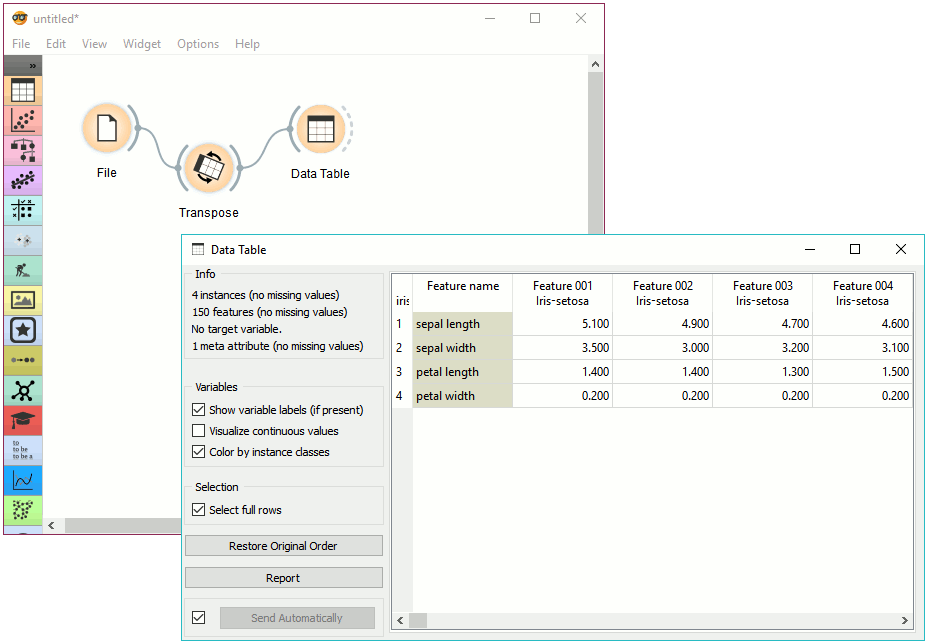928x644 pixels.
Task: Select the Transpose widget node
Action: pos(208,166)
